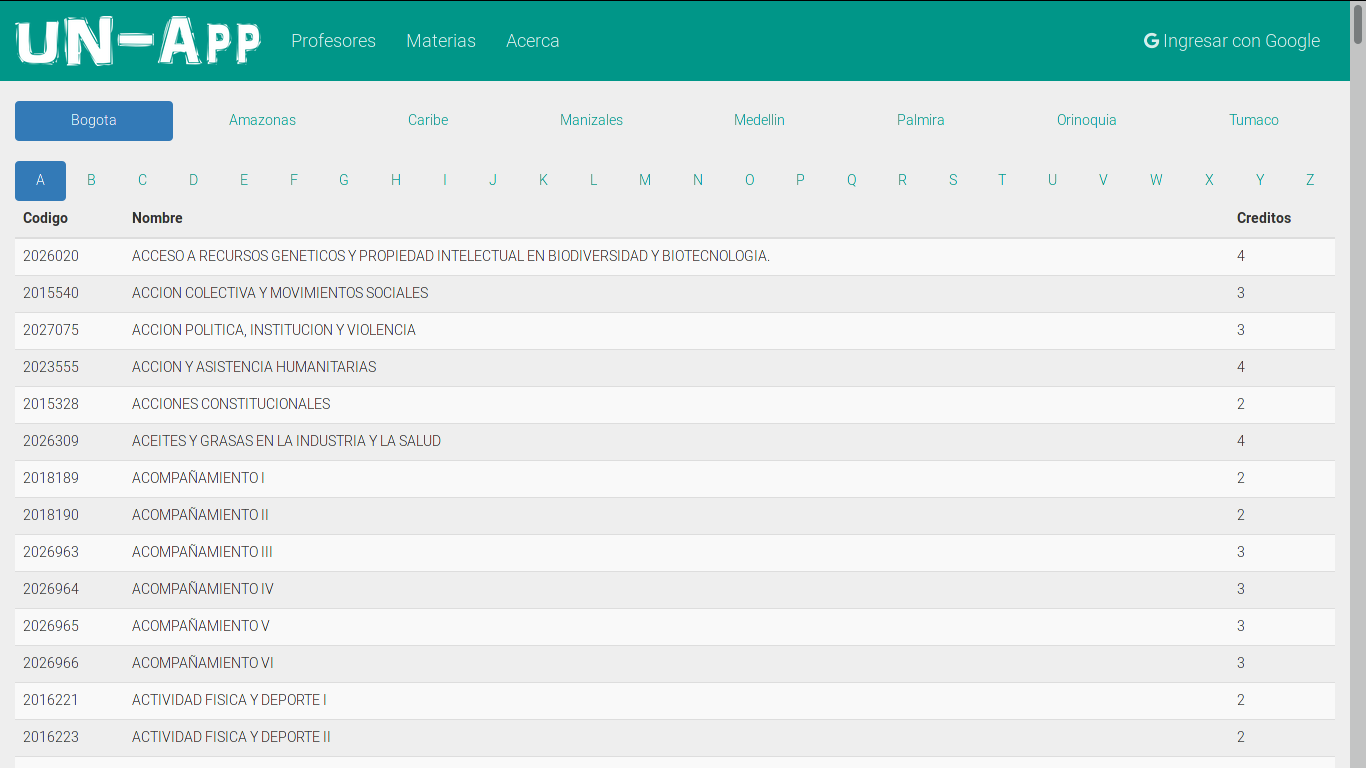This screenshot has width=1366, height=768.
Task: Filter subjects by letter B
Action: point(91,180)
